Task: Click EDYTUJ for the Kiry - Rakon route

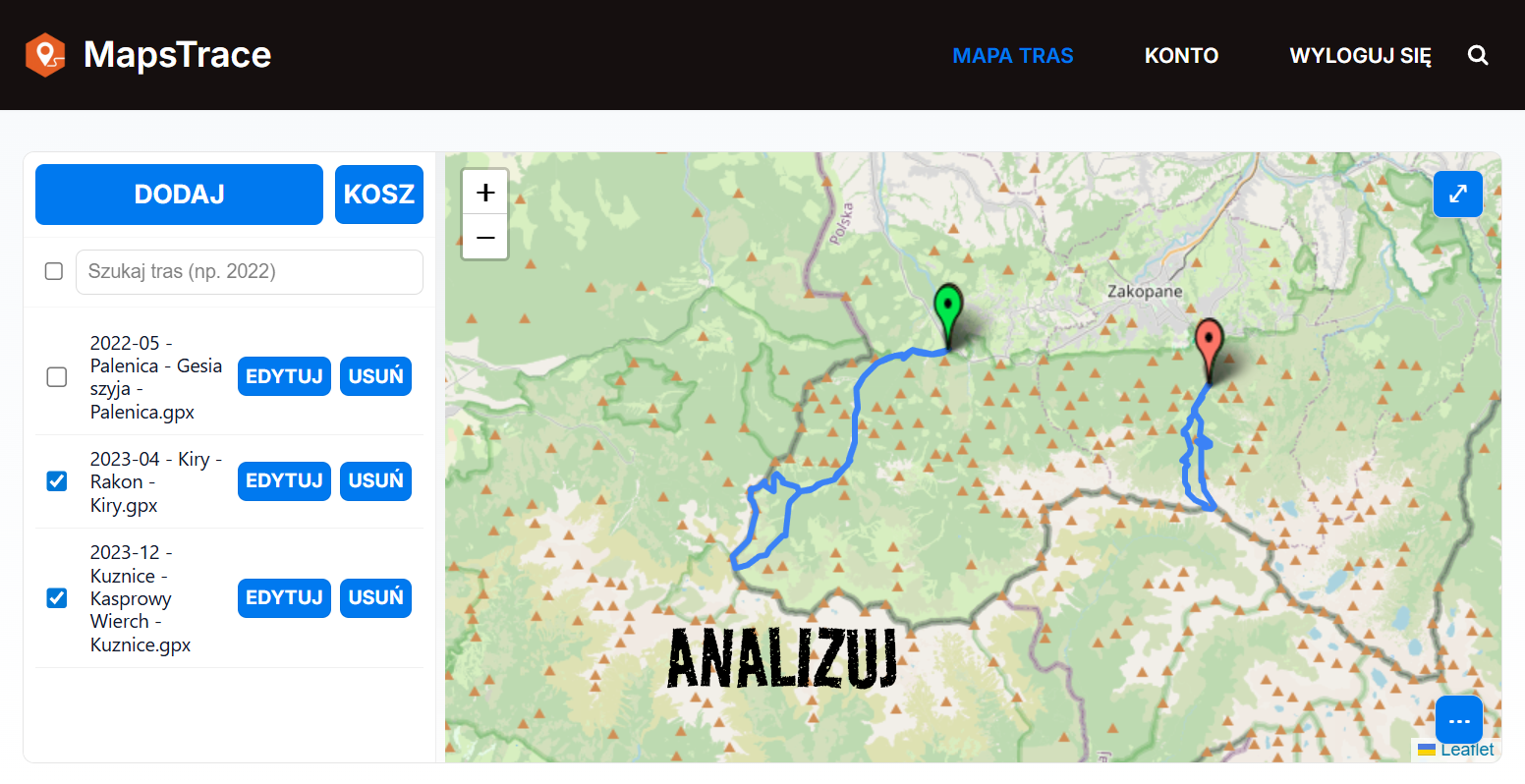Action: click(284, 481)
